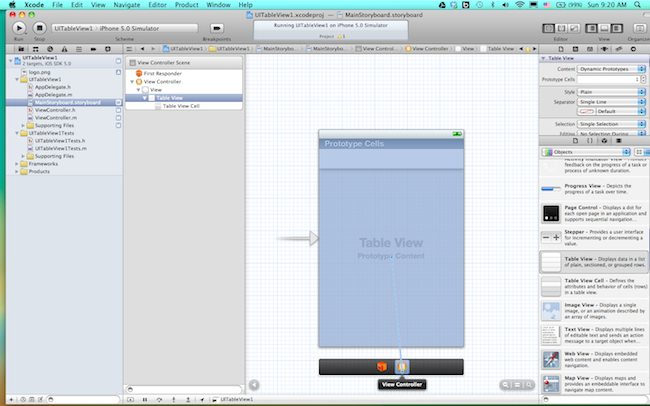Click the Prototype Cells stepper

tap(643, 79)
